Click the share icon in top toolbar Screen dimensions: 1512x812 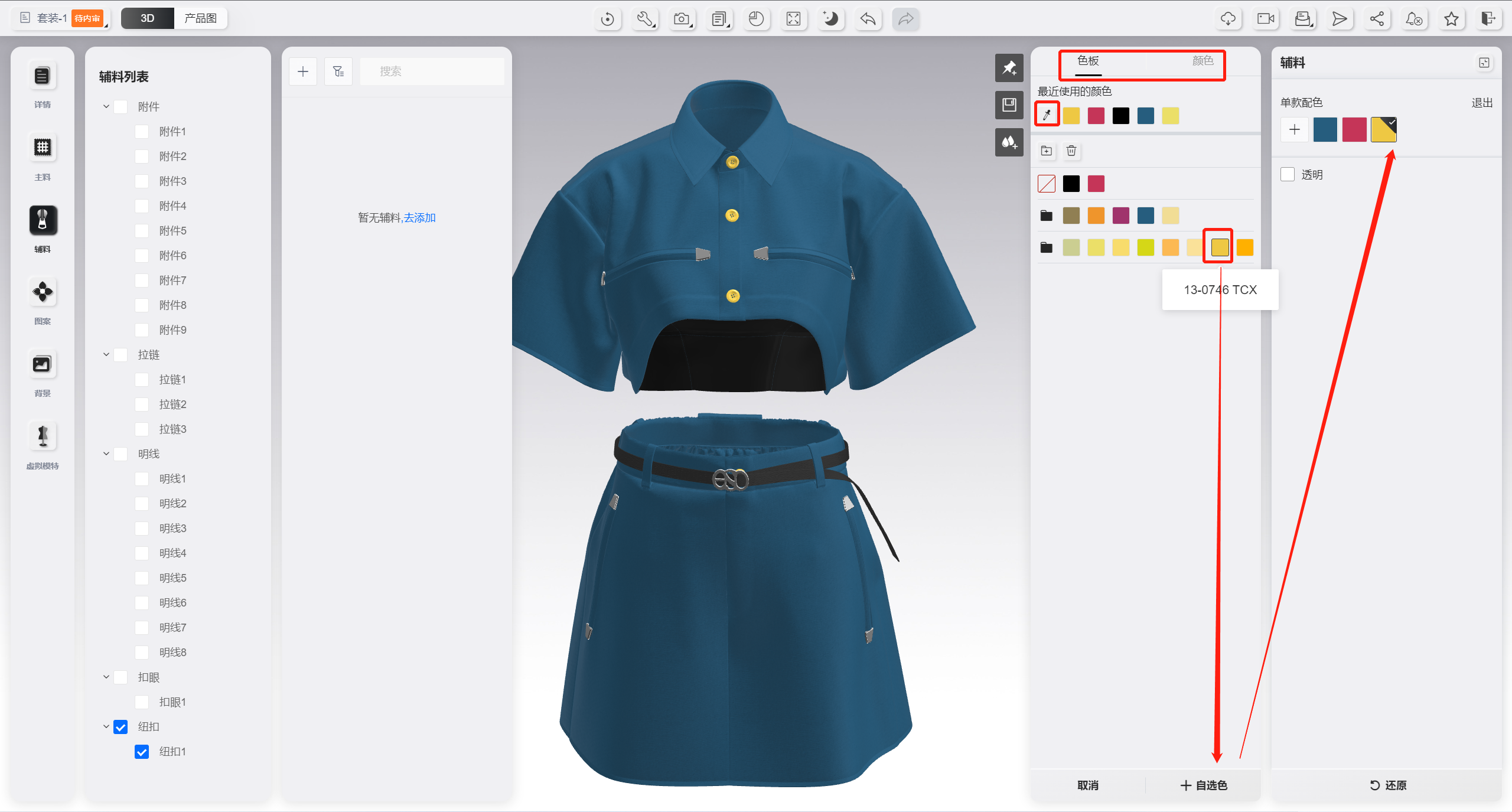pos(1377,19)
